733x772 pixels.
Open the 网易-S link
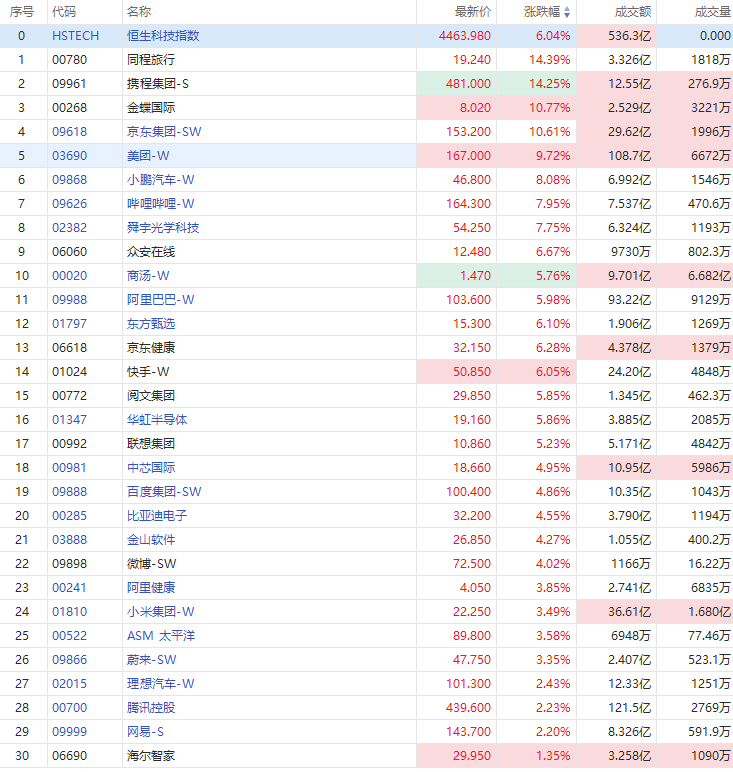[145, 732]
